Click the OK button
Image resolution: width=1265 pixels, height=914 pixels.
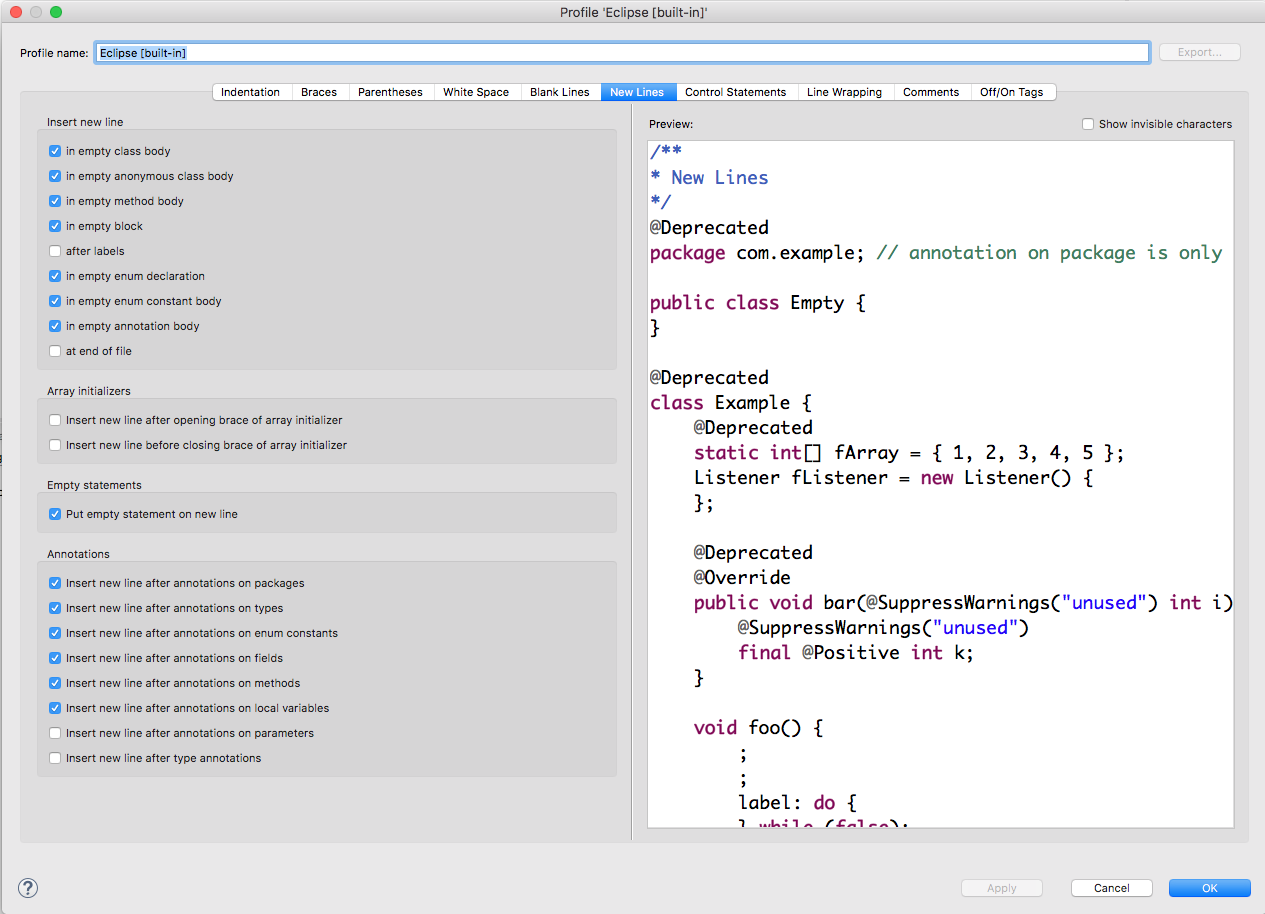click(x=1209, y=888)
